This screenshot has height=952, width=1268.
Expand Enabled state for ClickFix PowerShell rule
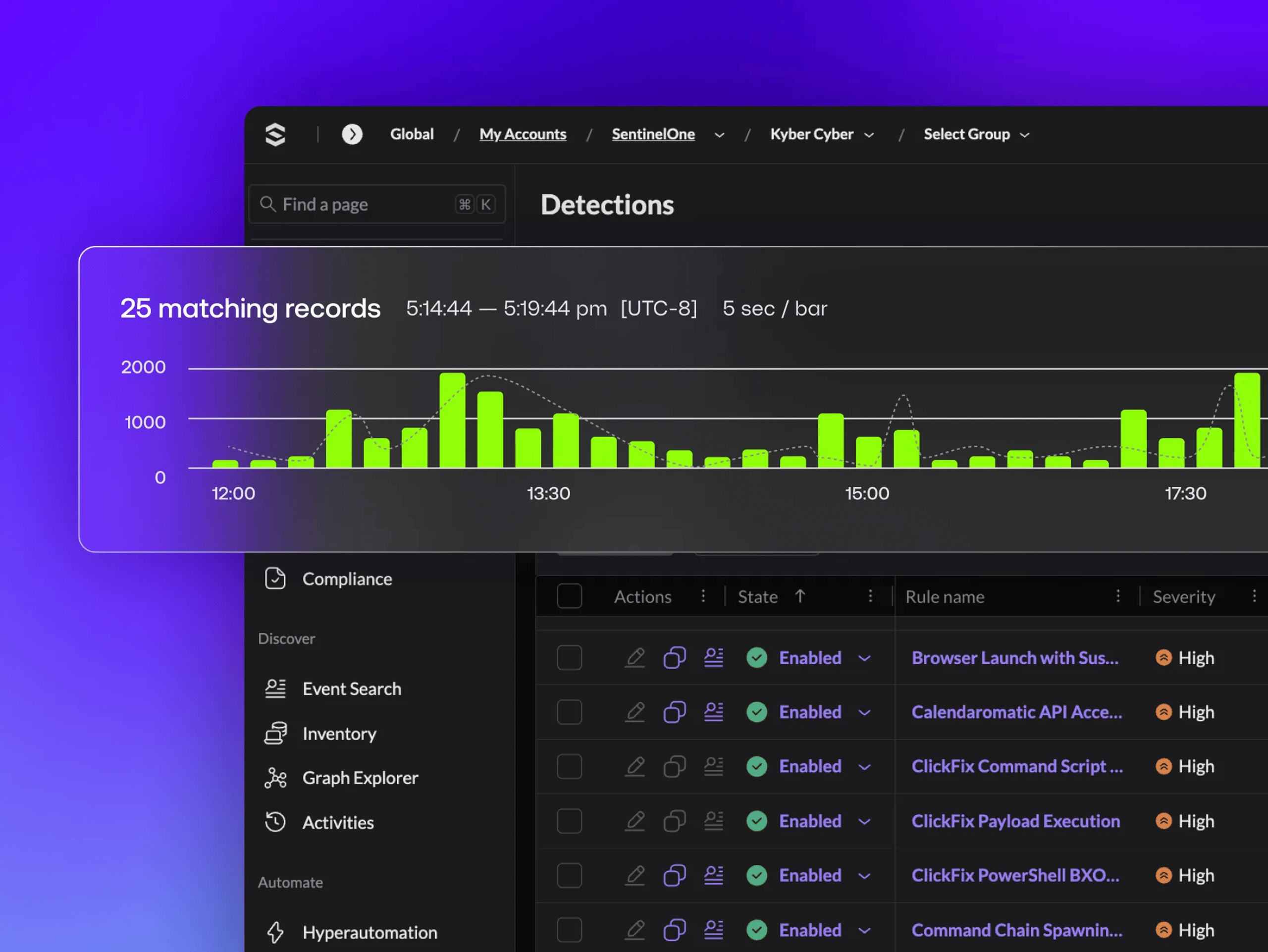point(864,876)
